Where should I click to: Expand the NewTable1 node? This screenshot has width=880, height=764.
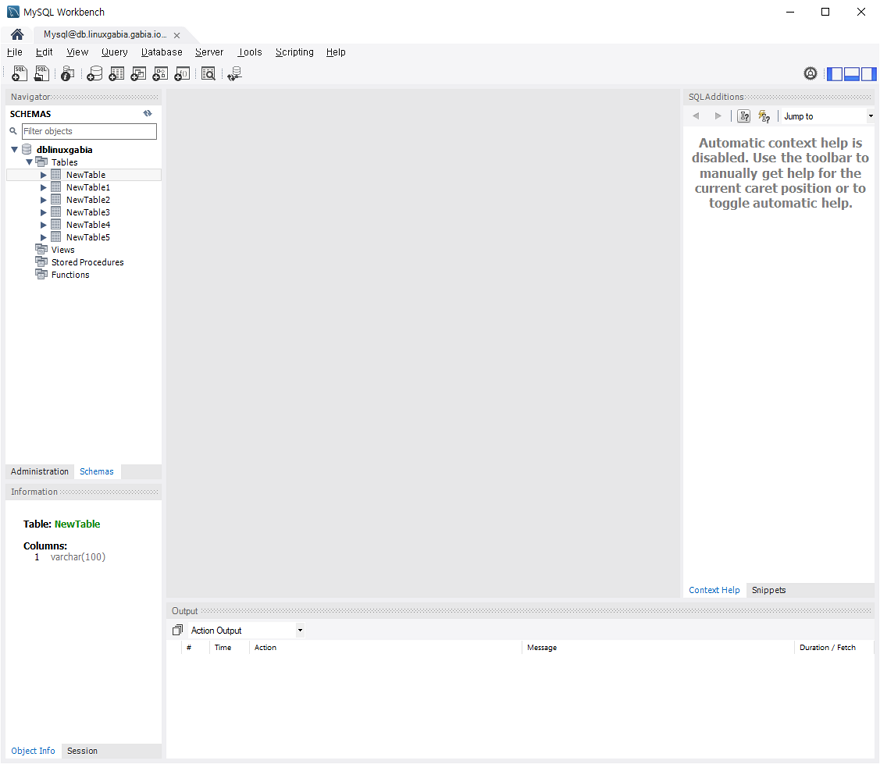[x=43, y=187]
